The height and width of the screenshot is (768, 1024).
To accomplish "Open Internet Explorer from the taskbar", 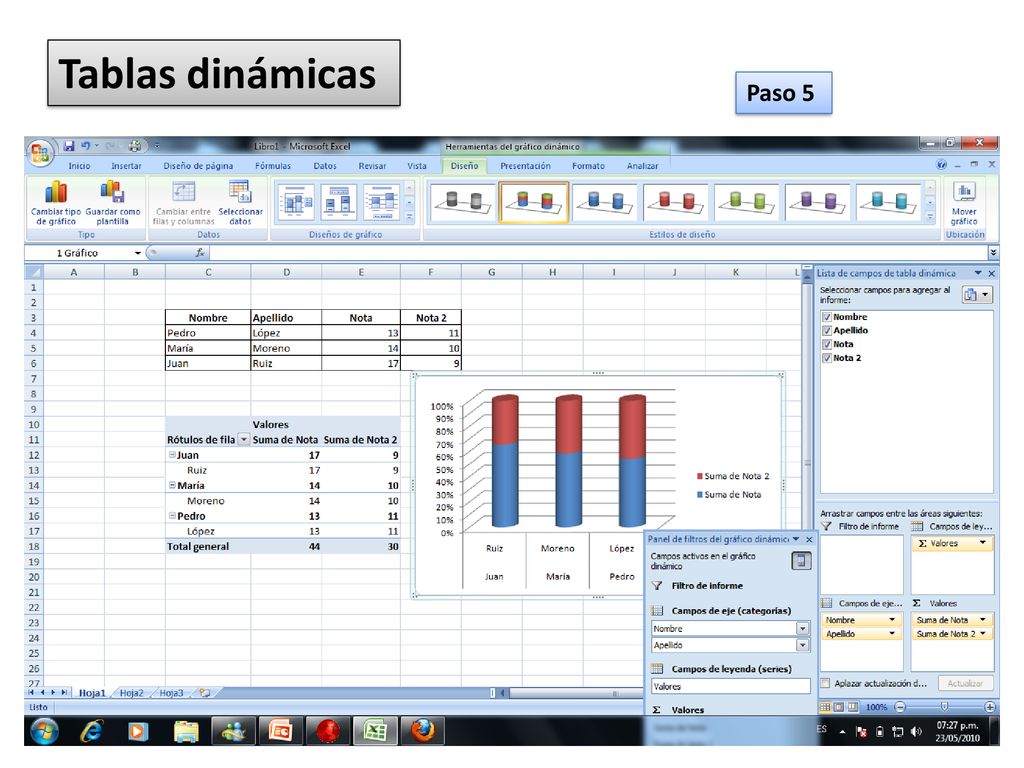I will 91,731.
